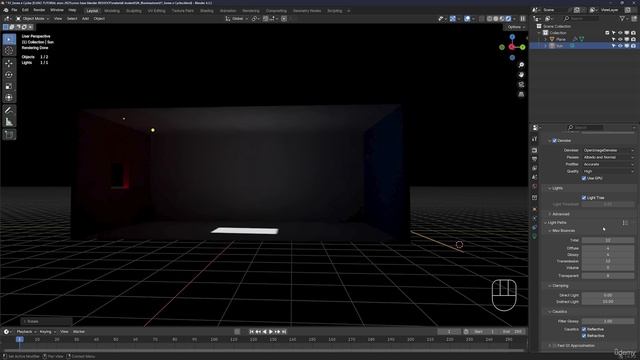Open the File menu

[x=14, y=10]
